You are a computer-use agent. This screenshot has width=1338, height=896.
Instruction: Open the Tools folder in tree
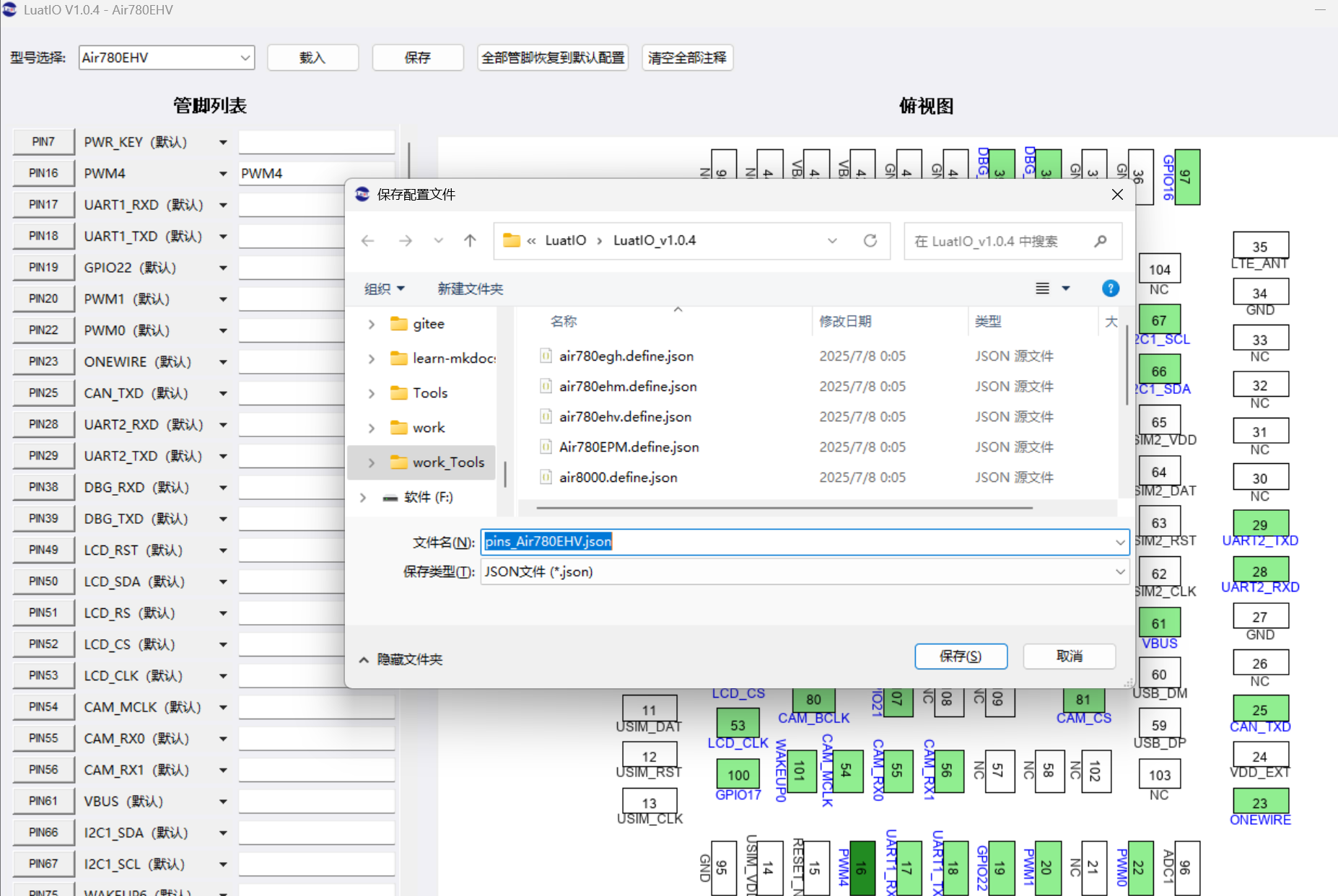pos(430,393)
